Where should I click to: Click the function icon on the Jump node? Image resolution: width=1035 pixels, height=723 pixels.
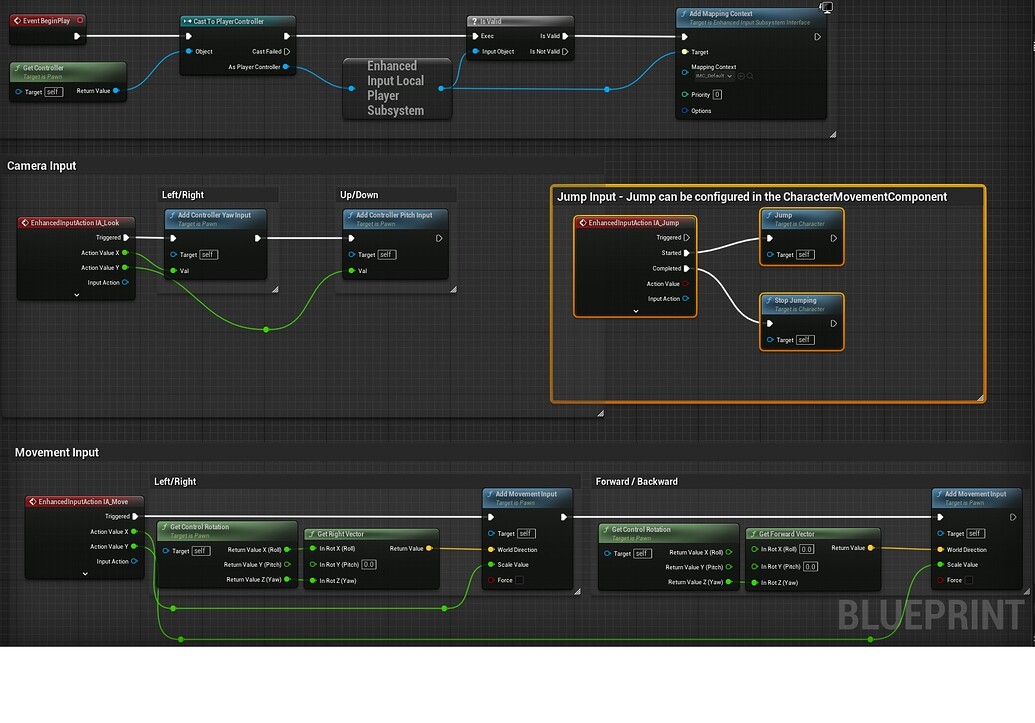tap(768, 215)
